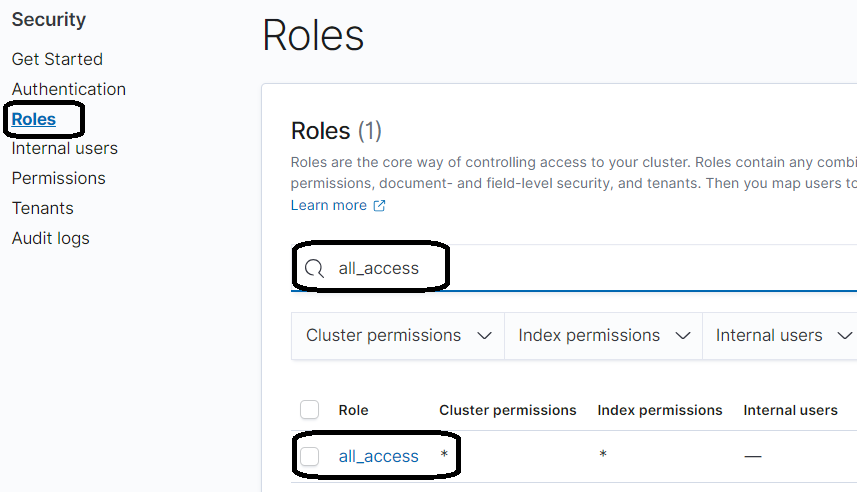This screenshot has height=492, width=857.
Task: Open Get Started in Security sidebar
Action: click(57, 59)
